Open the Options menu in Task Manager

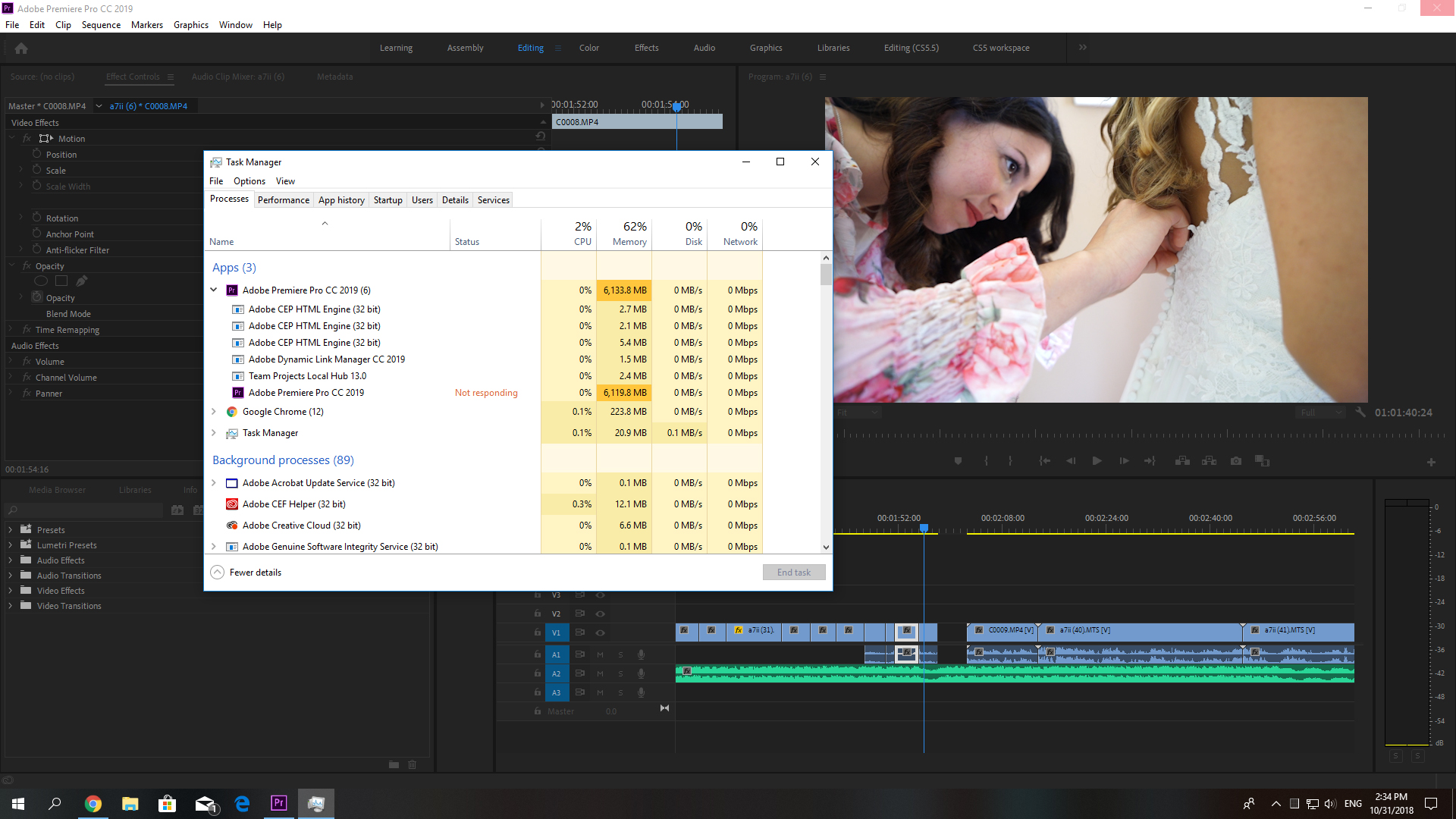click(x=249, y=181)
